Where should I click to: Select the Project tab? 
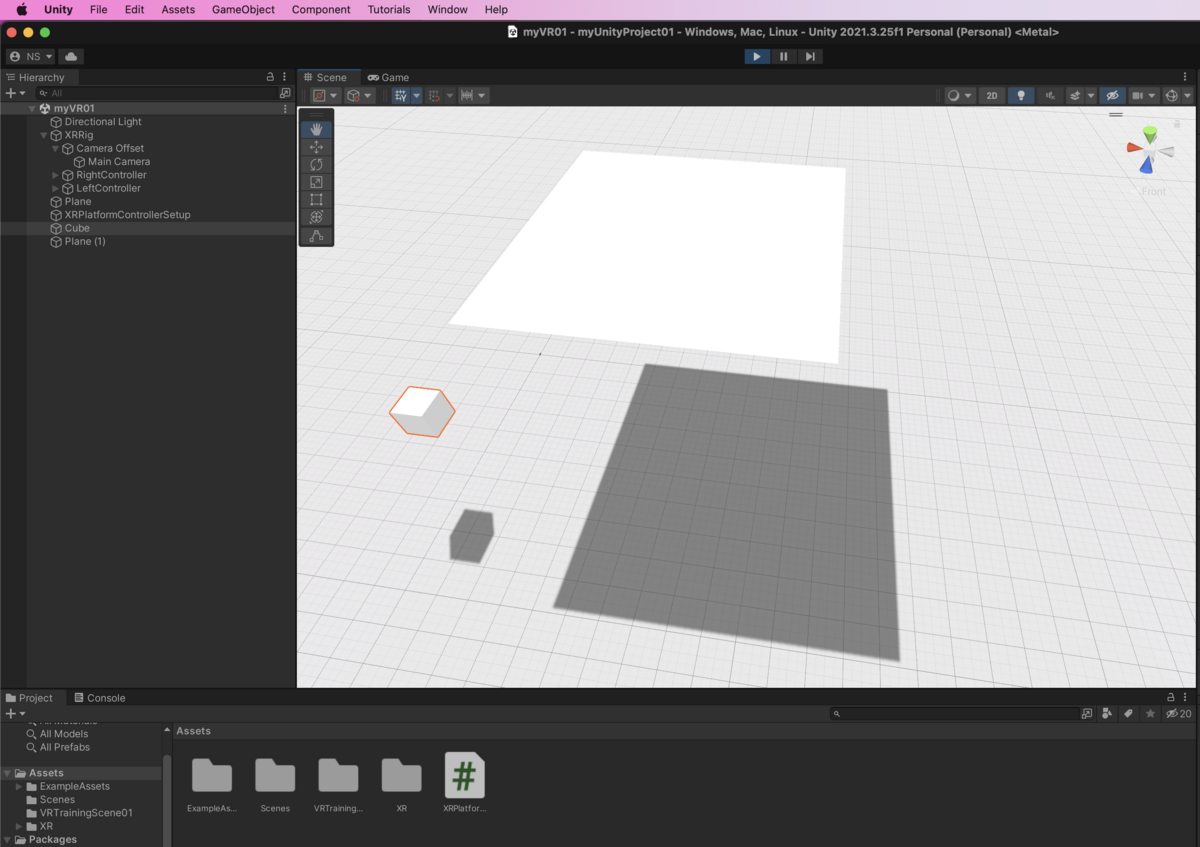[29, 698]
